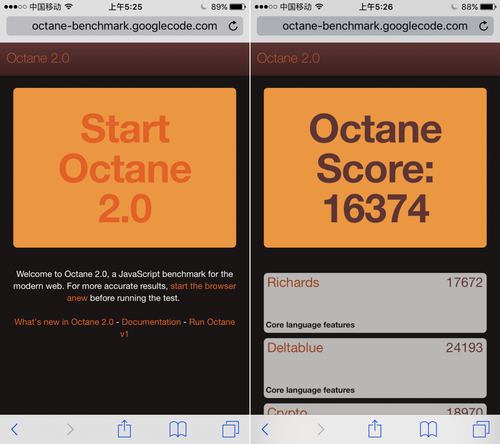The width and height of the screenshot is (500, 444).
Task: Tap the right screen address bar
Action: click(375, 26)
